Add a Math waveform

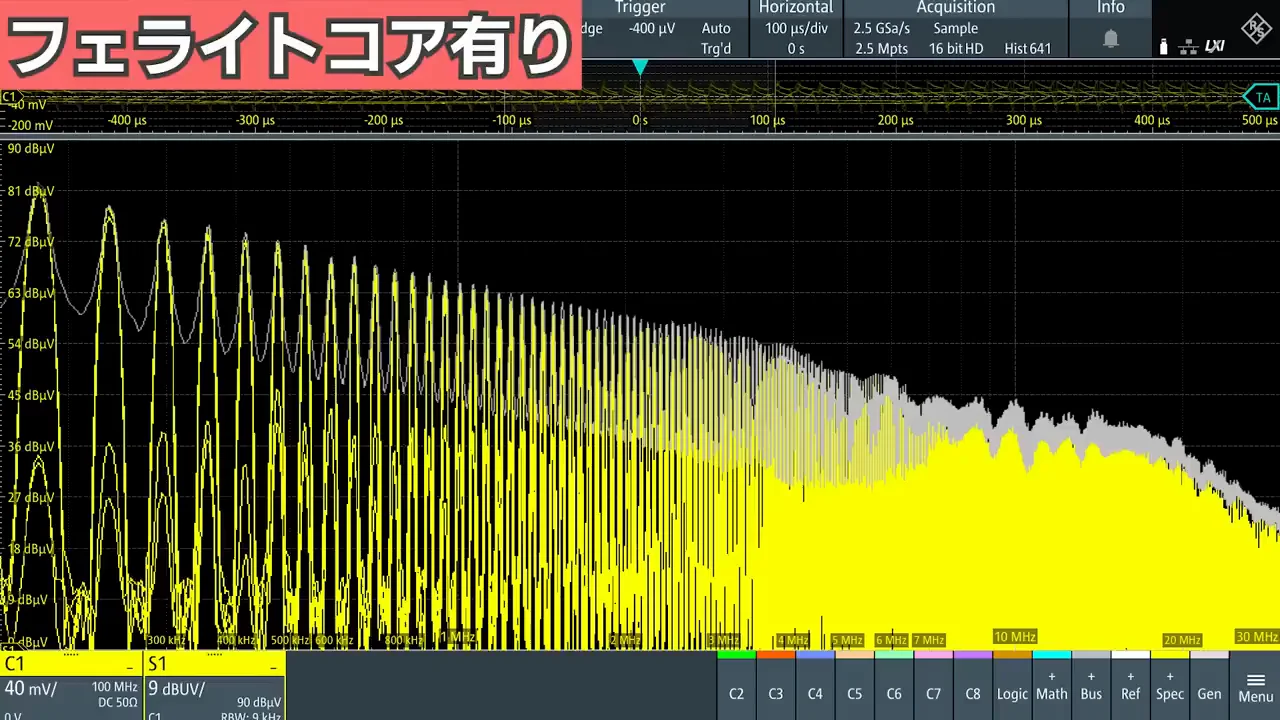[1052, 686]
